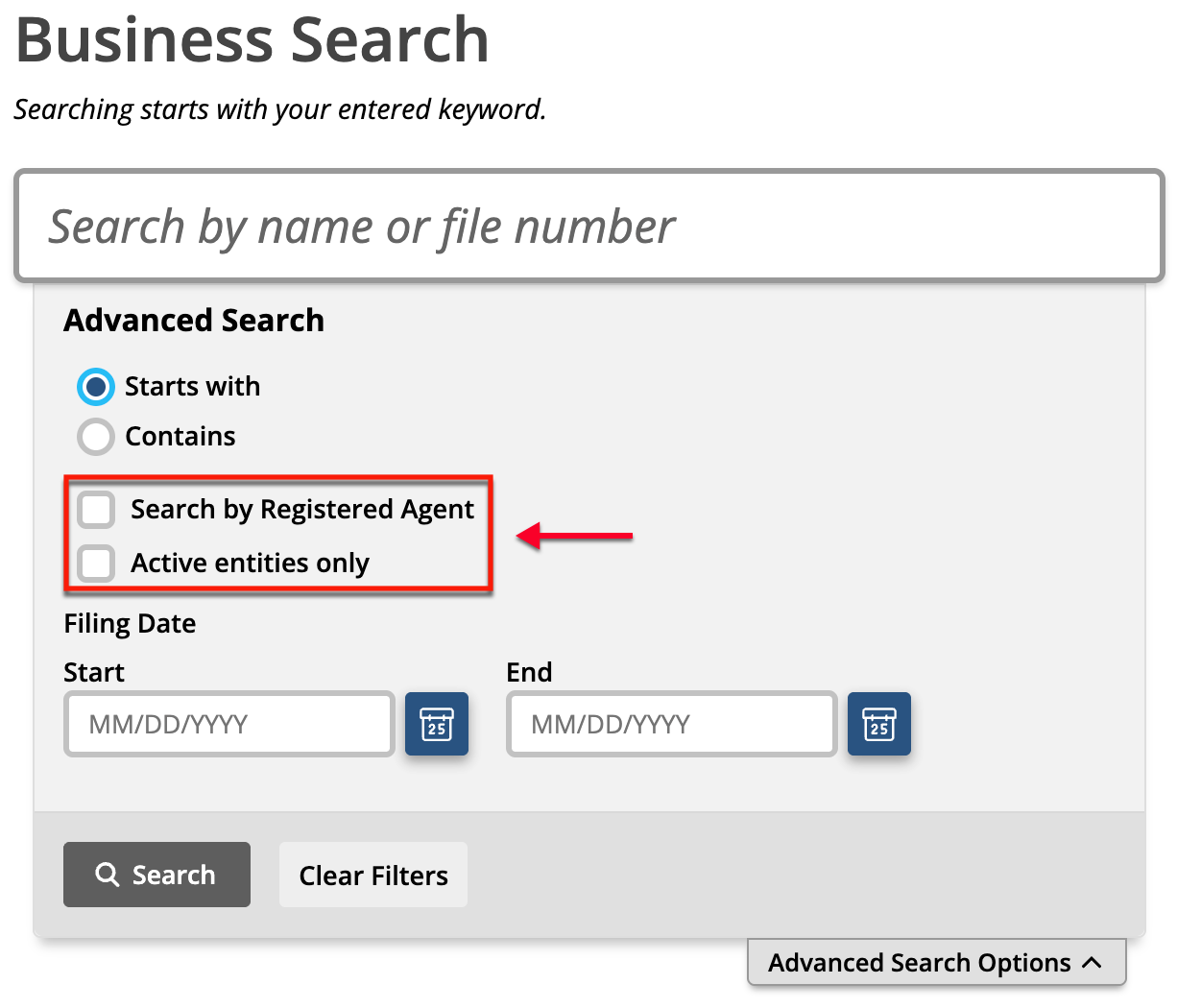Viewport: 1177px width, 1008px height.
Task: Collapse the Advanced Search Options panel
Action: click(936, 962)
